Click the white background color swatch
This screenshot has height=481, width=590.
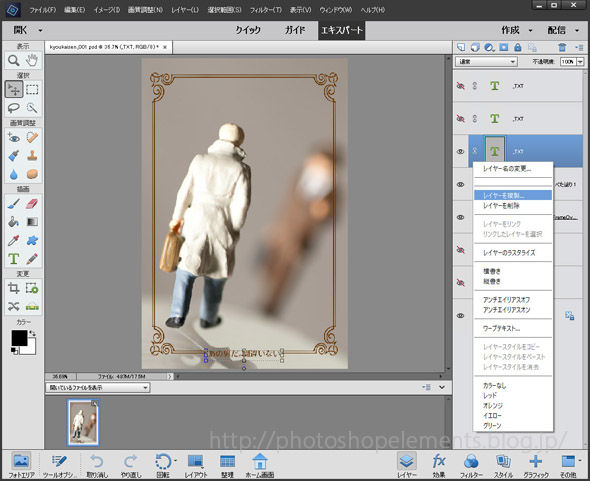click(32, 350)
